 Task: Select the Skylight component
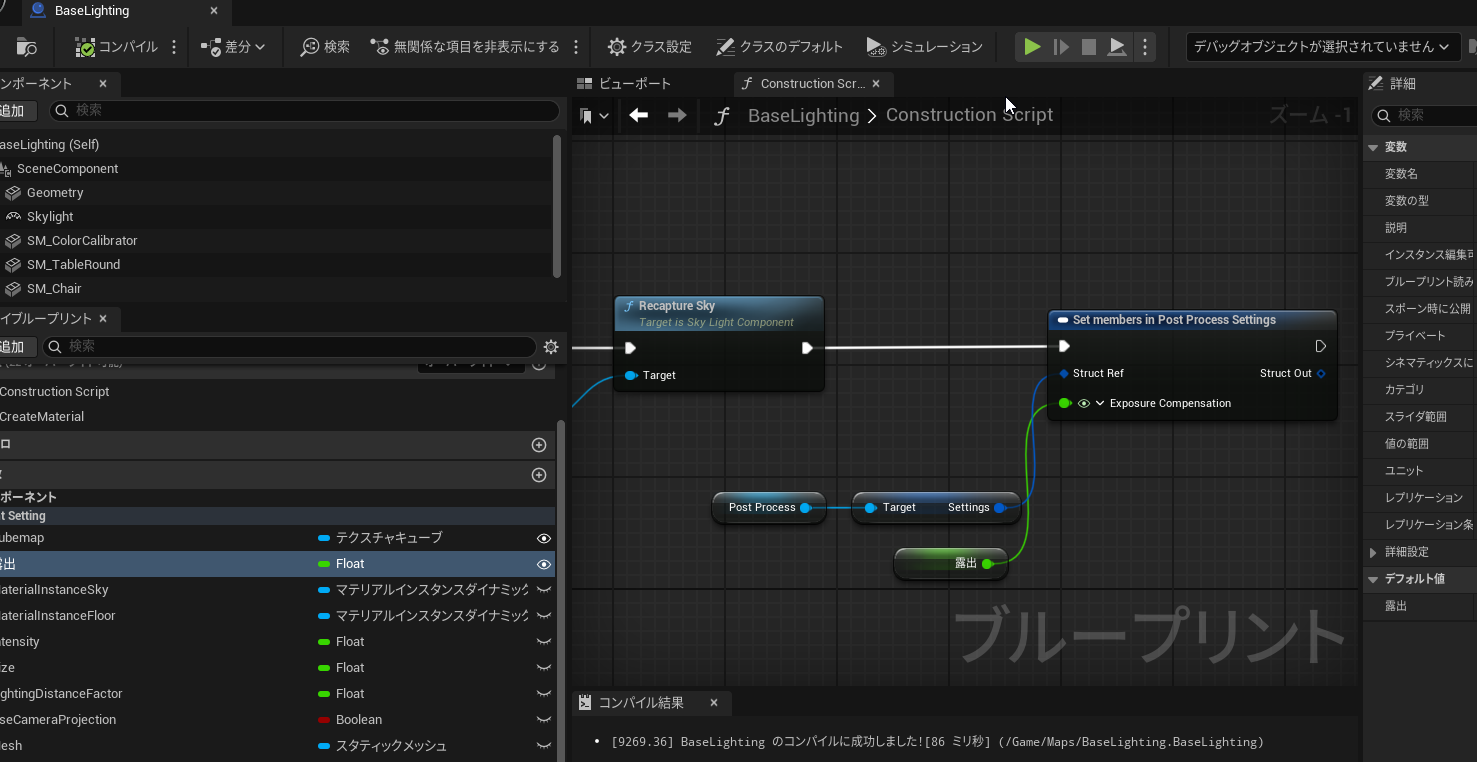click(50, 217)
